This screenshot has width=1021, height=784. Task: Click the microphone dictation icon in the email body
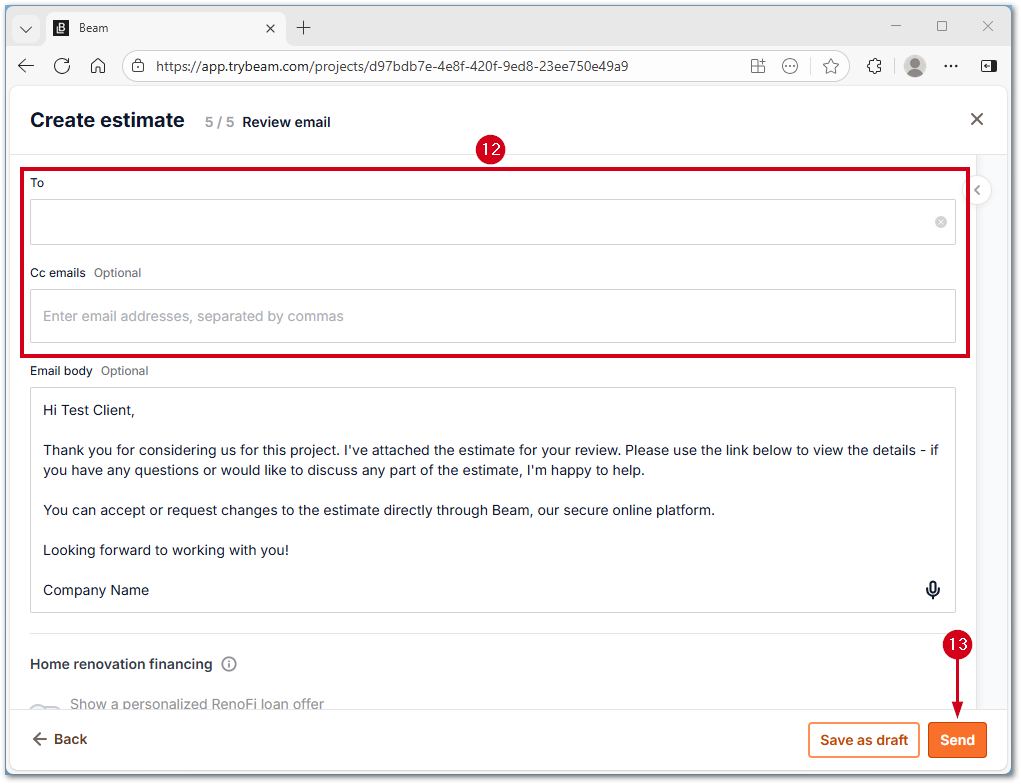[x=932, y=590]
